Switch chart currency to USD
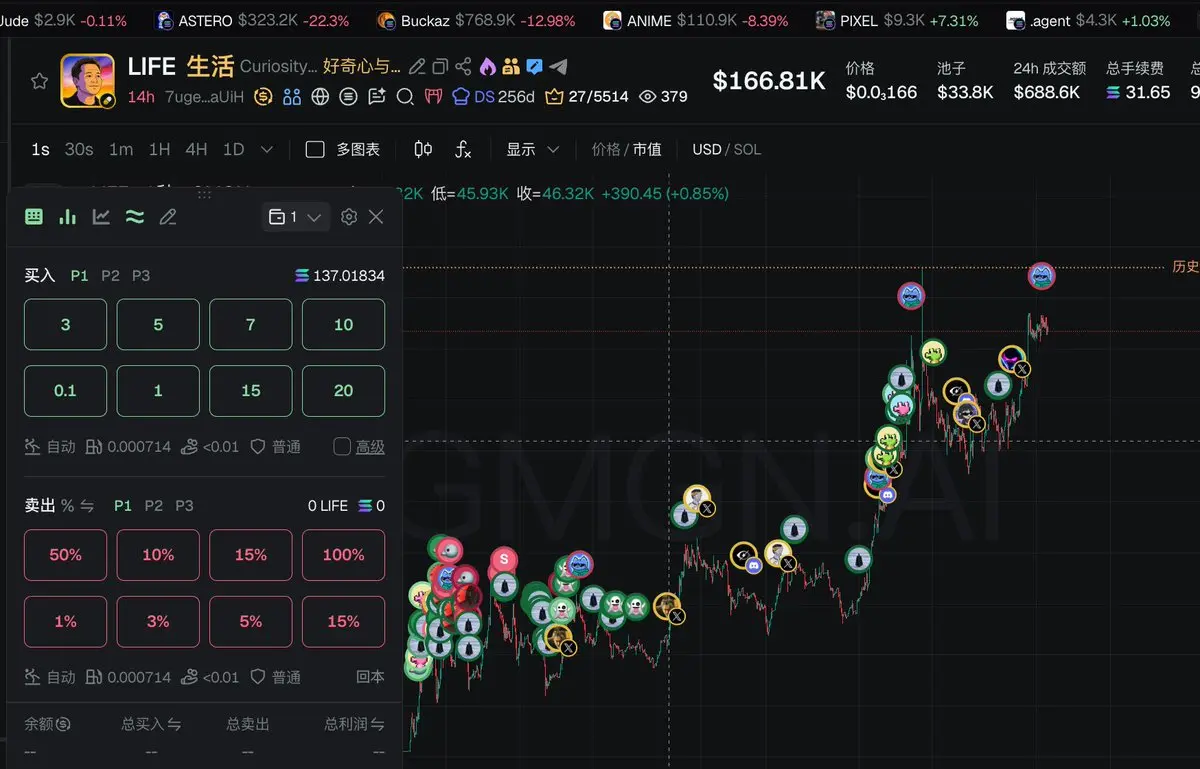The image size is (1200, 769). tap(706, 149)
